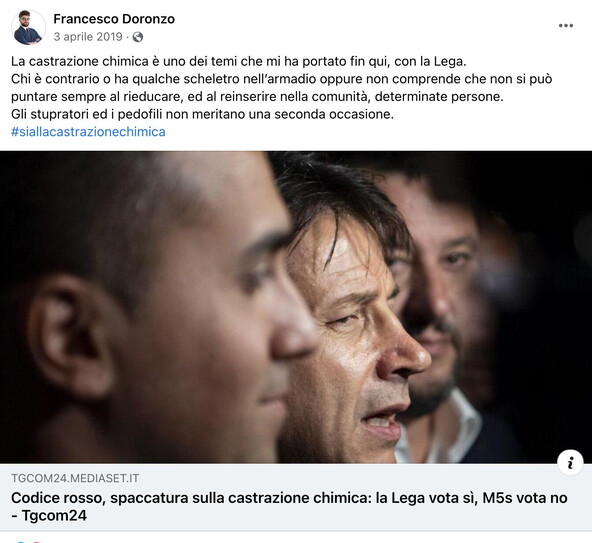Click the red Love reaction icon
Viewport: 592px width, 543px height.
(x=36, y=541)
